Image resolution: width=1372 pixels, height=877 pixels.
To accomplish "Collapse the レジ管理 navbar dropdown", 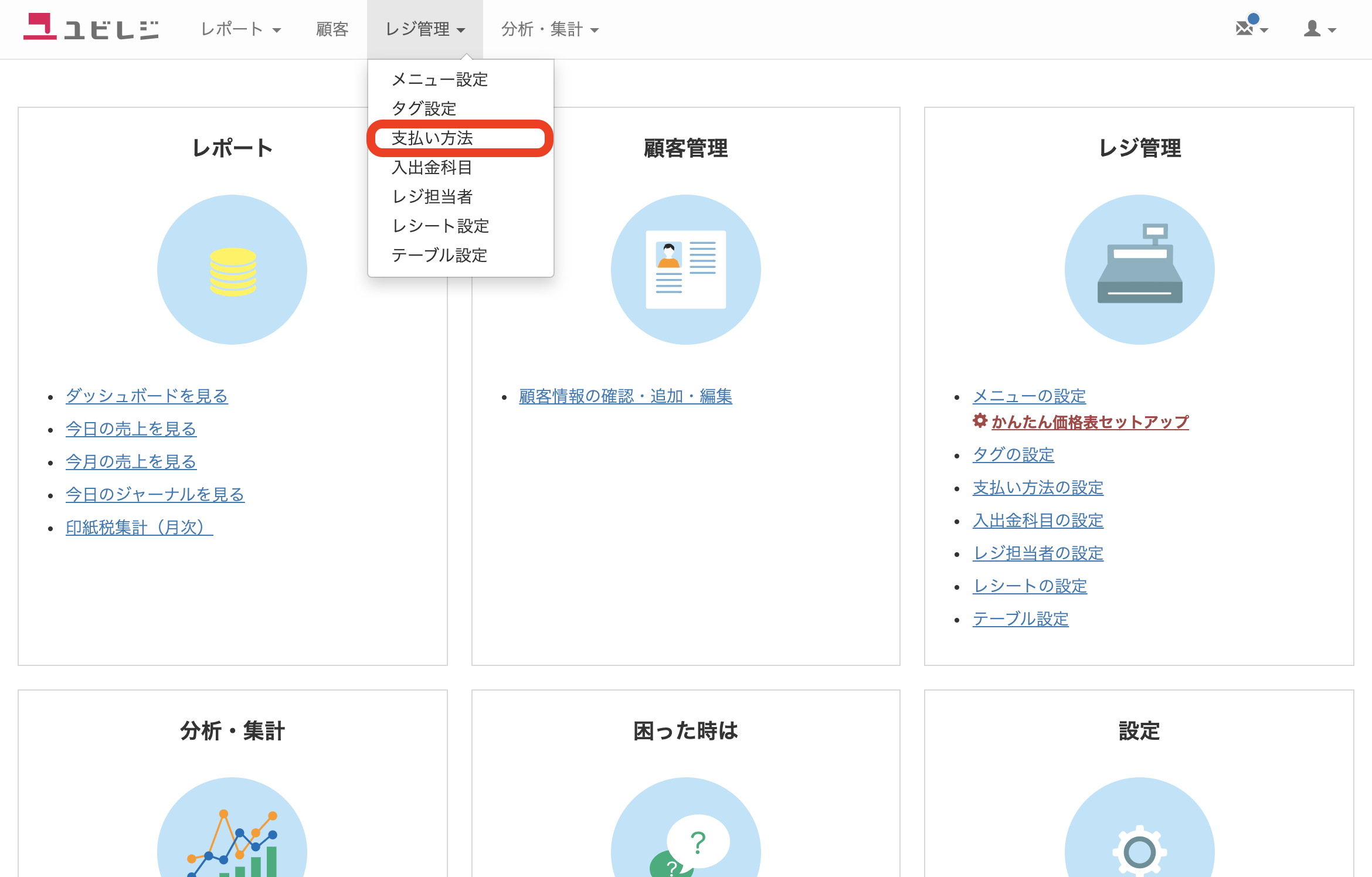I will click(425, 29).
